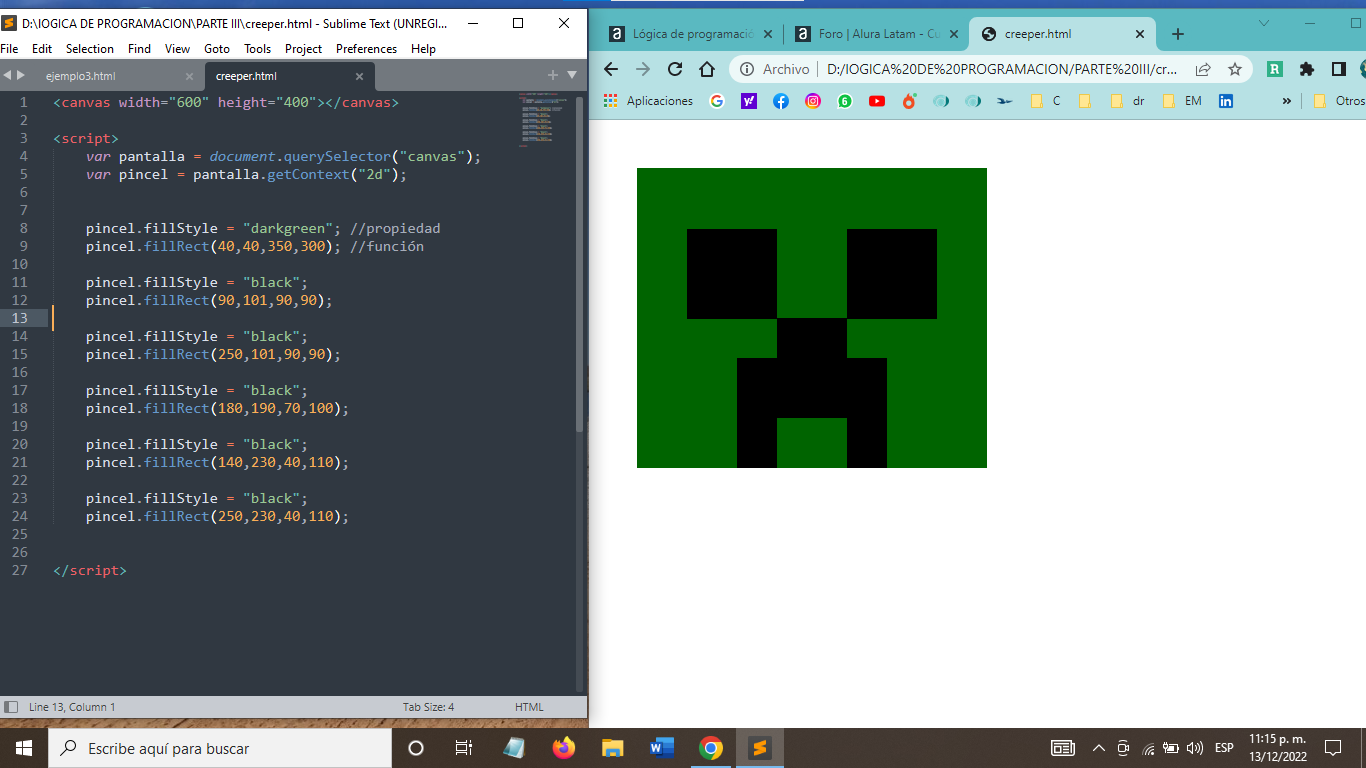This screenshot has width=1366, height=768.
Task: Open Aplicaciones apps shortcut
Action: pos(649,101)
